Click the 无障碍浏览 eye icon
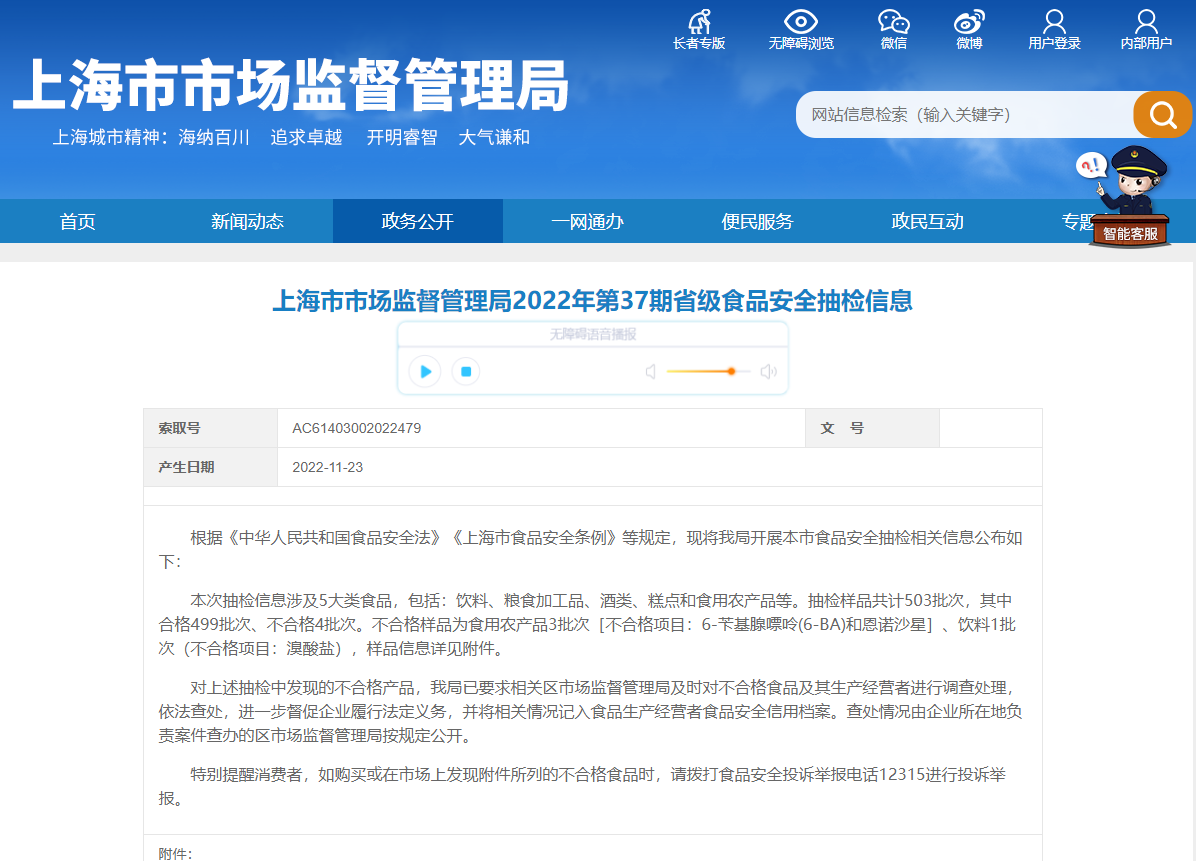This screenshot has width=1196, height=861. [800, 22]
